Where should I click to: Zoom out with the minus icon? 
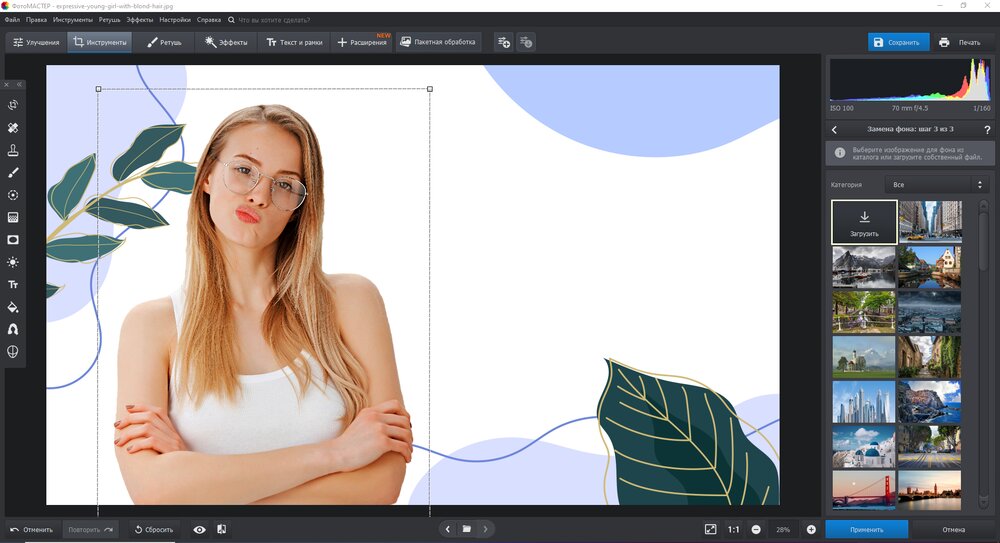click(x=756, y=530)
